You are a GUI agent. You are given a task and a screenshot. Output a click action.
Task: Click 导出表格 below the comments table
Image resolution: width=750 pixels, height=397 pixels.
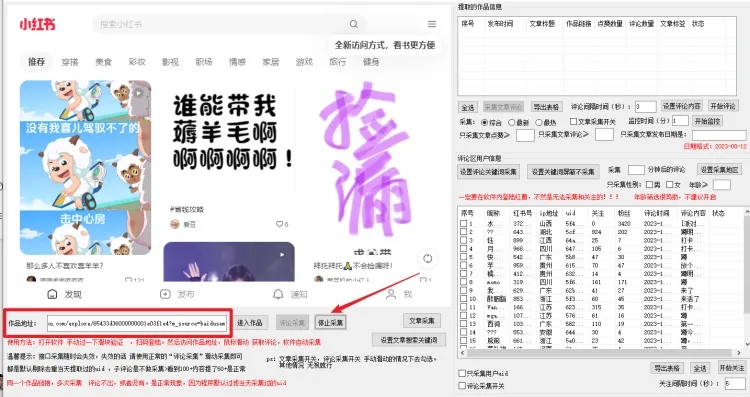[x=667, y=368]
